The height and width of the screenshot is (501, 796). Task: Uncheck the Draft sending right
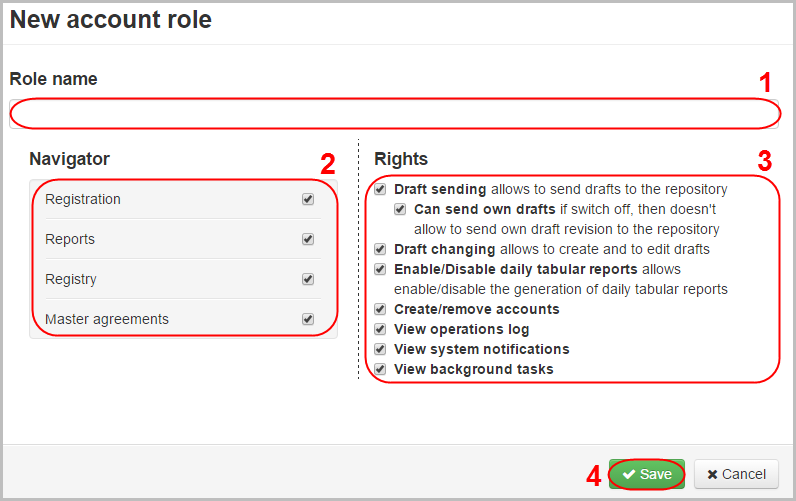tap(380, 189)
